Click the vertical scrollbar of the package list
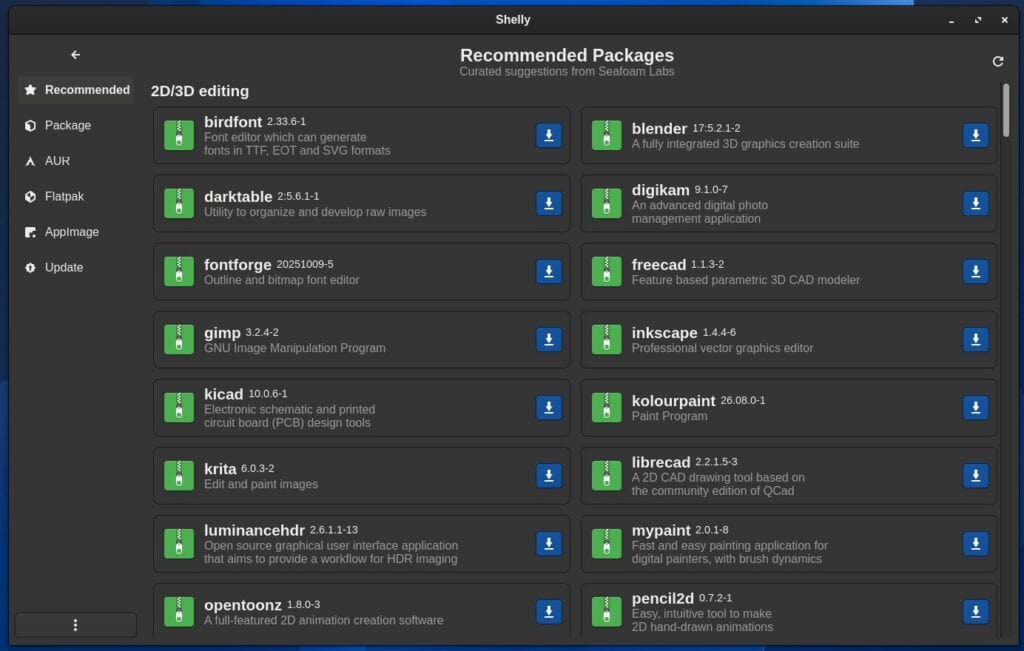This screenshot has width=1024, height=651. point(1006,110)
